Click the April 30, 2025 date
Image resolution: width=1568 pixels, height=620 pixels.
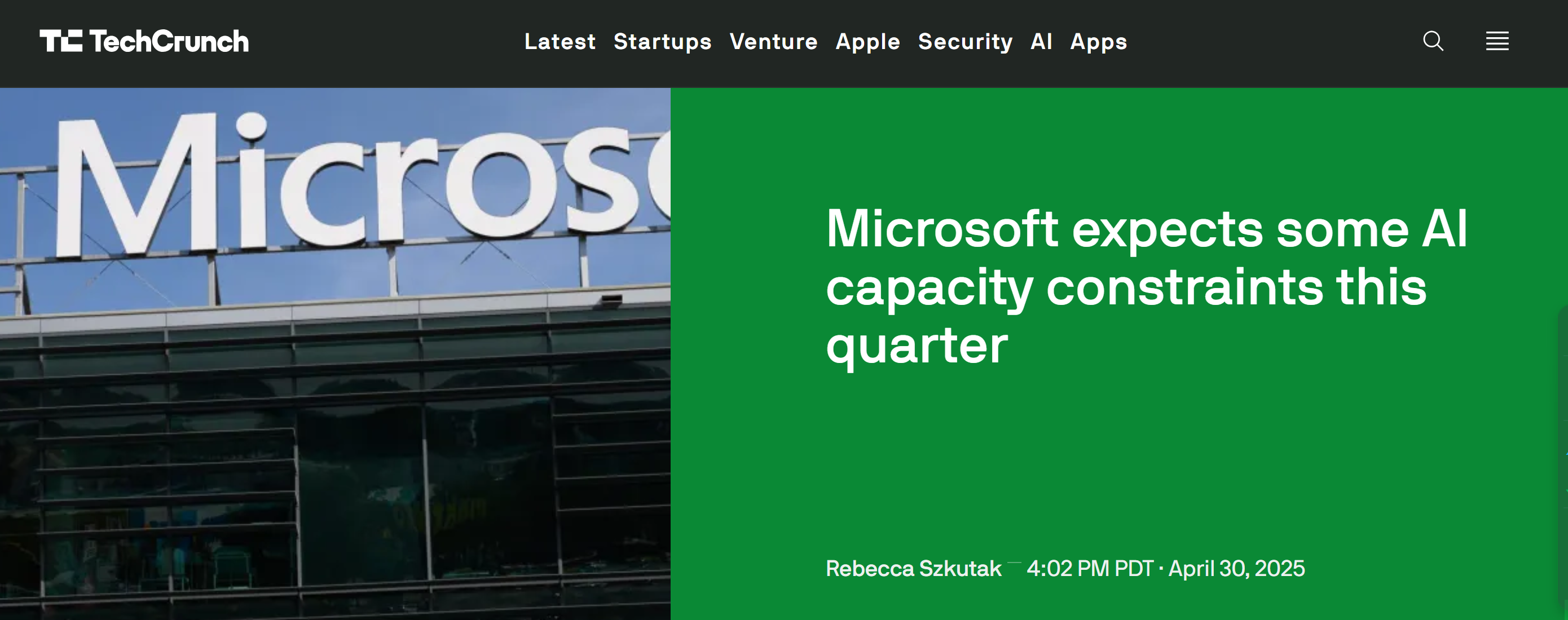pos(1236,568)
